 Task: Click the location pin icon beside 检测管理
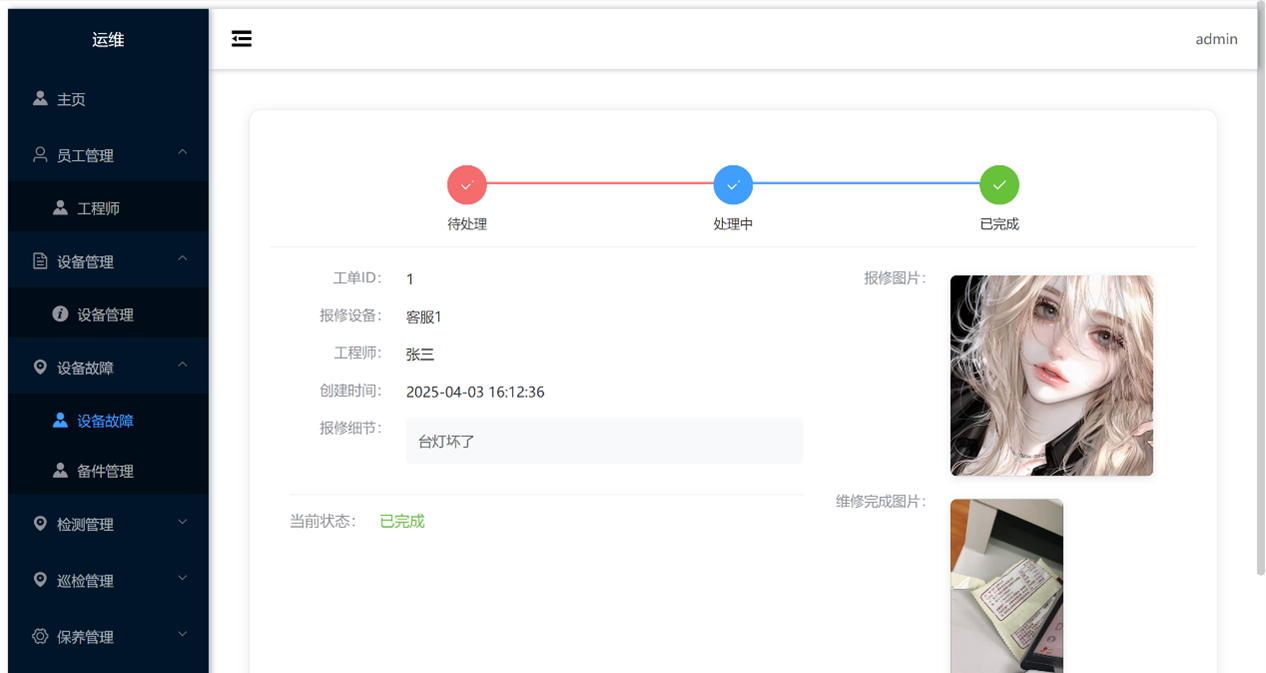point(40,523)
